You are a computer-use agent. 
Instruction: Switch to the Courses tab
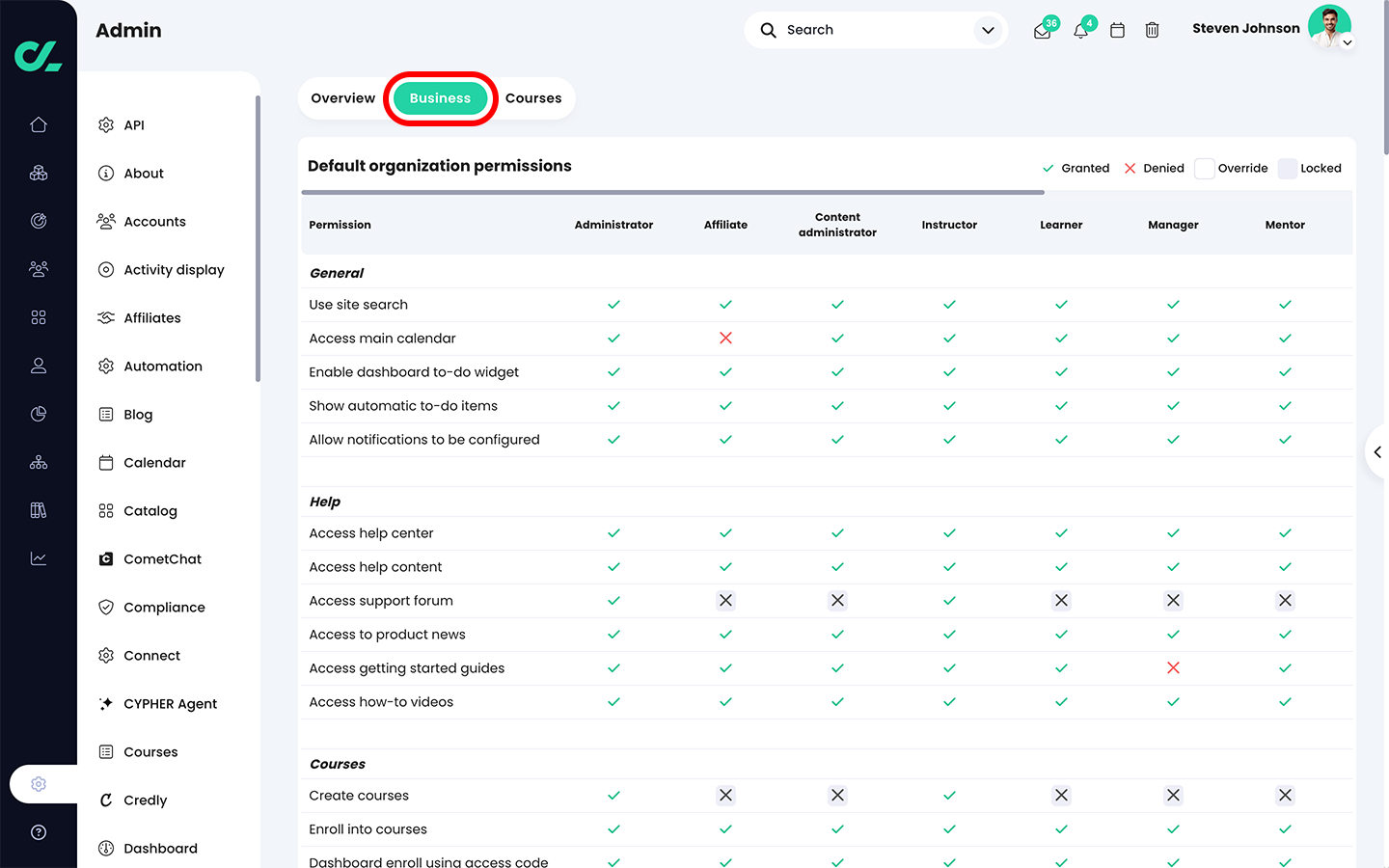[x=533, y=98]
